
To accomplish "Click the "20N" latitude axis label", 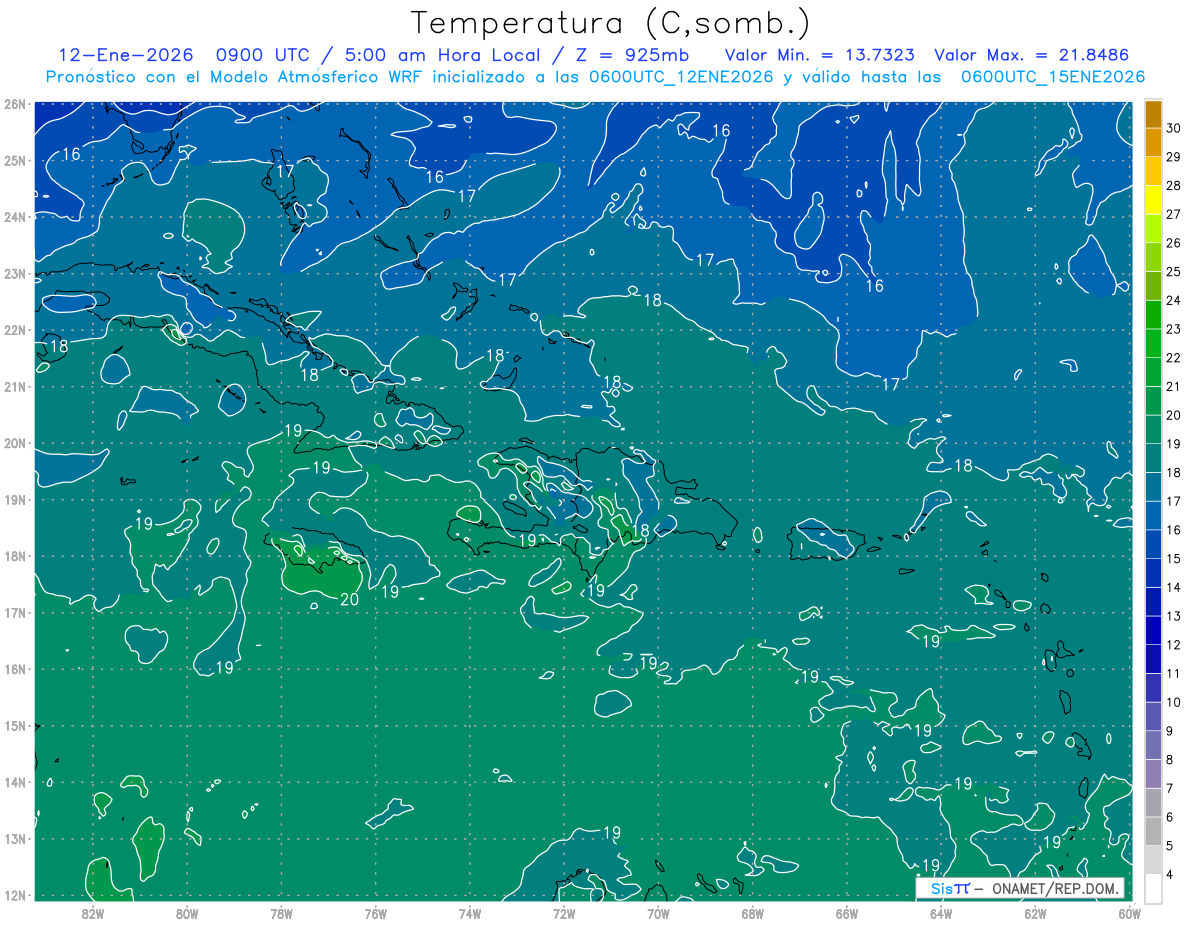I will click(x=14, y=443).
